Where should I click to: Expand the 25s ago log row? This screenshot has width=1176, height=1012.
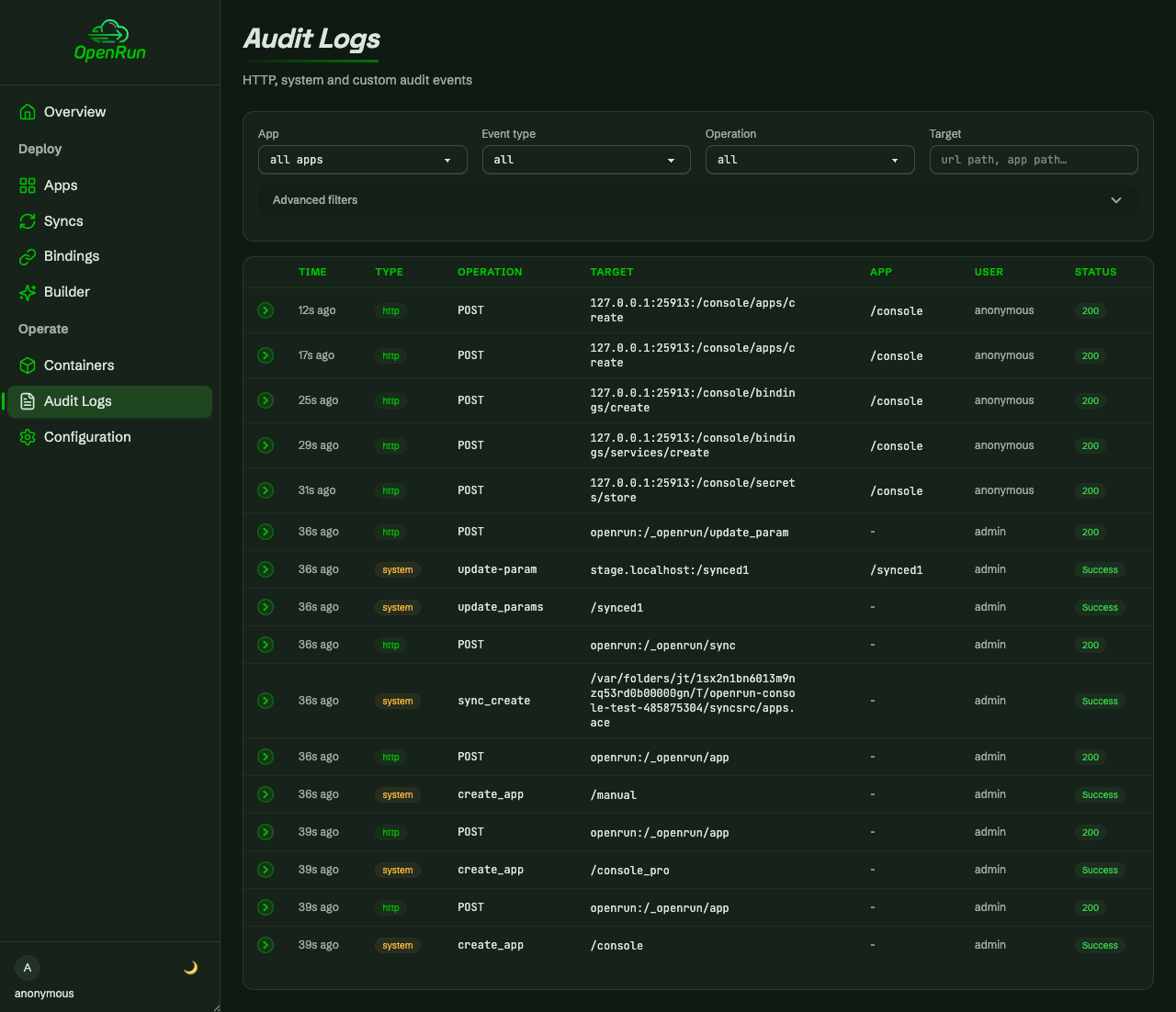[x=266, y=400]
